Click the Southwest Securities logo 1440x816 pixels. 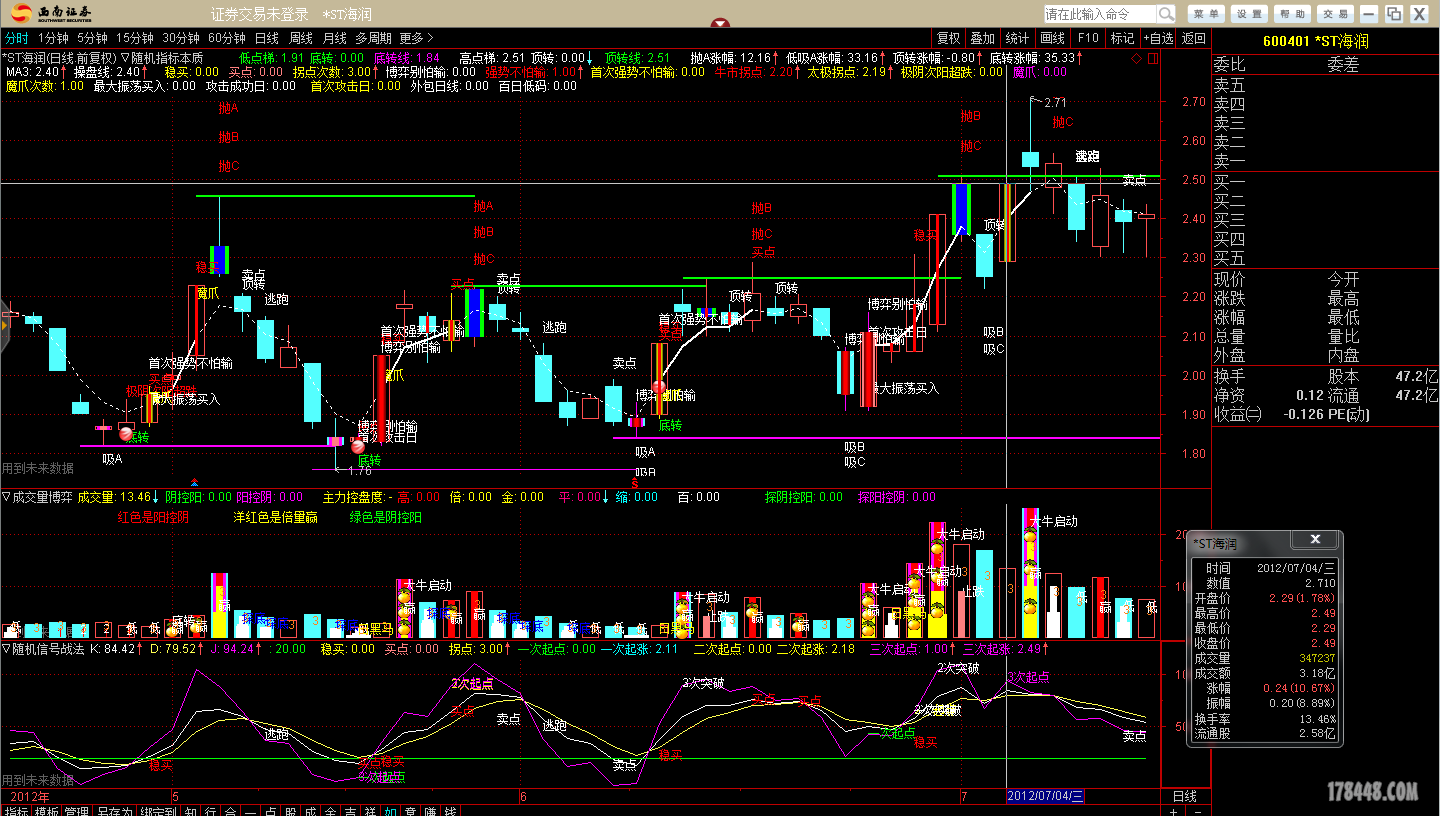(52, 13)
